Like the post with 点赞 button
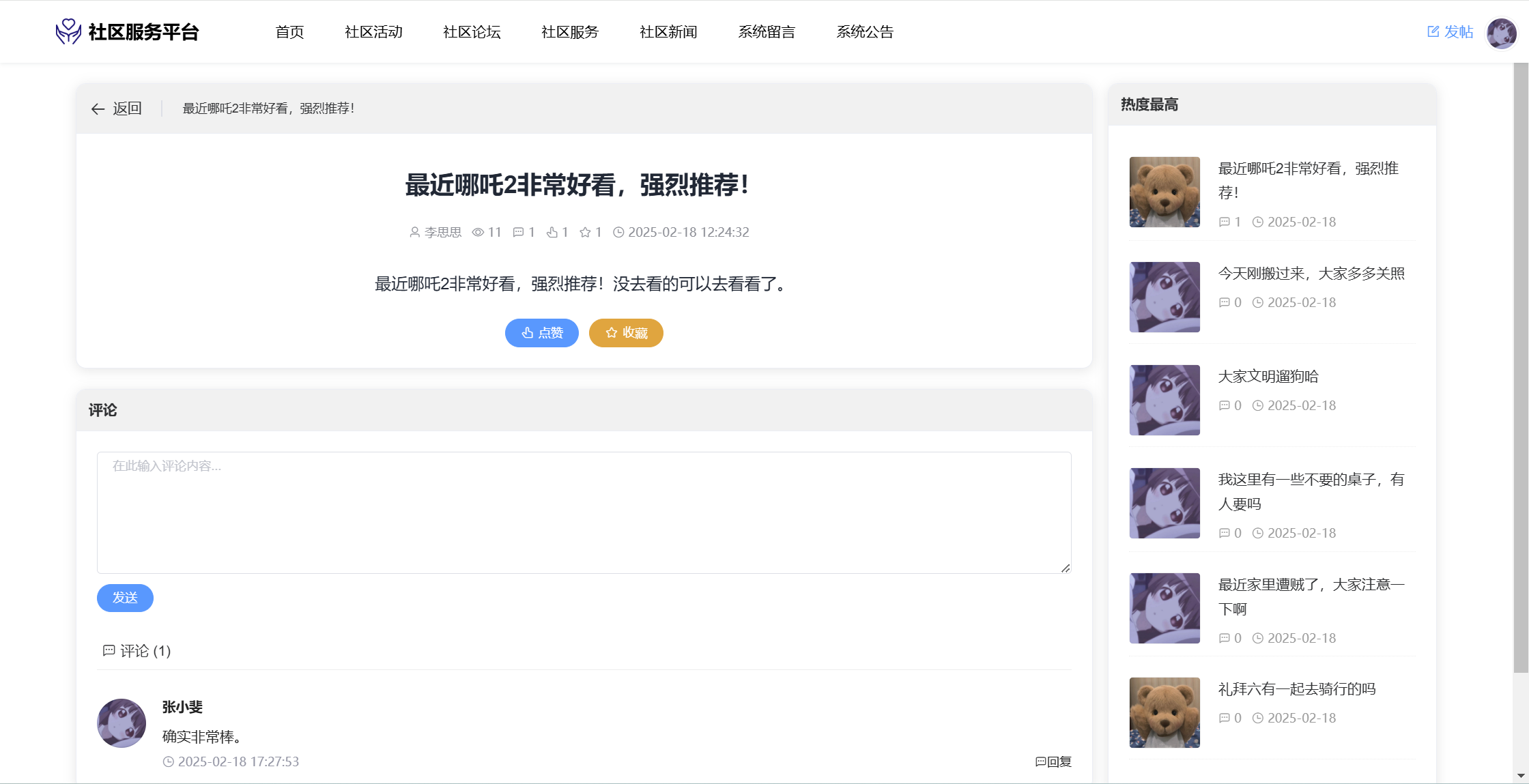The image size is (1529, 784). (542, 333)
